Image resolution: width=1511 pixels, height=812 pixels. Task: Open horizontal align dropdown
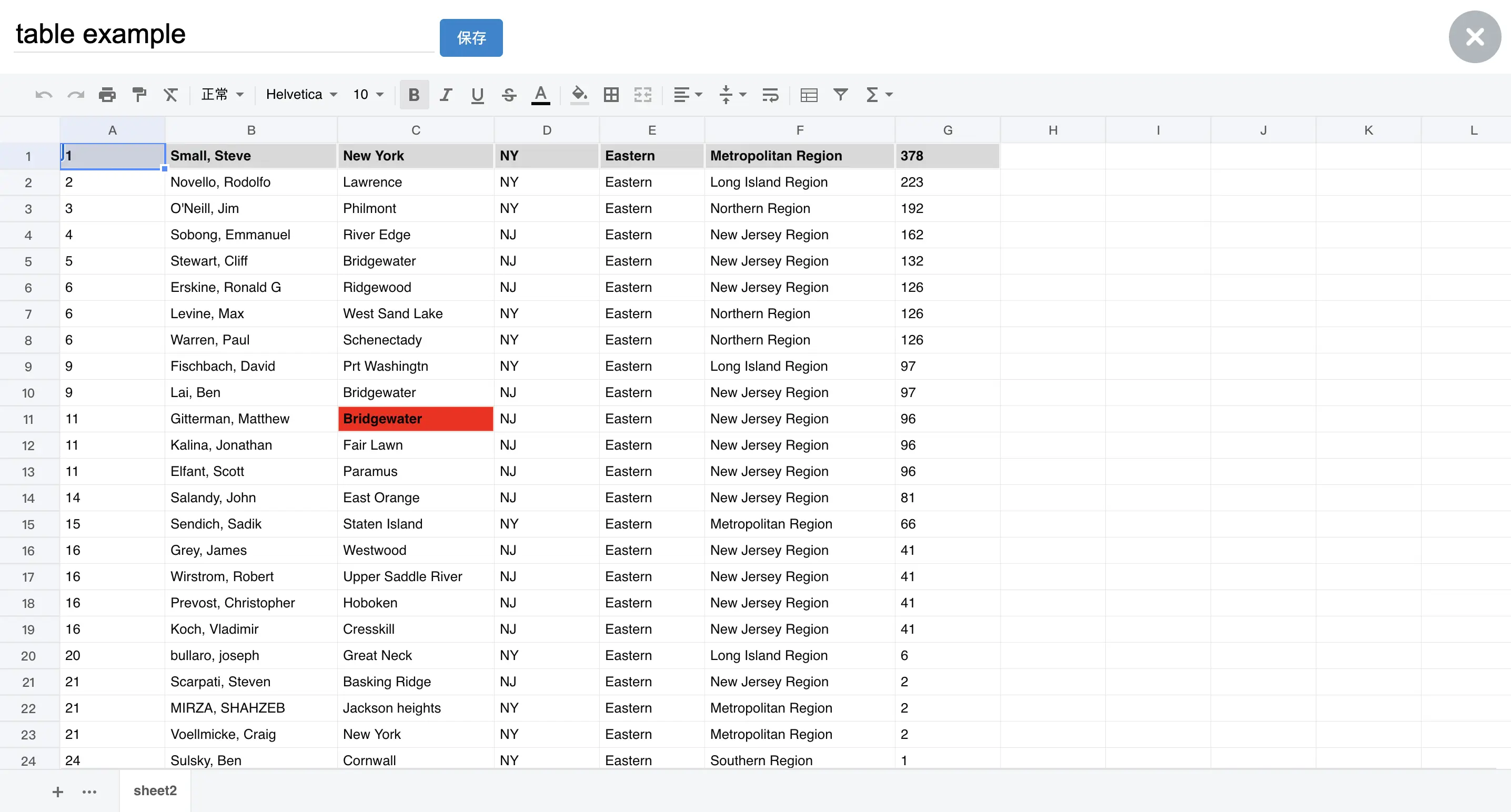click(688, 95)
